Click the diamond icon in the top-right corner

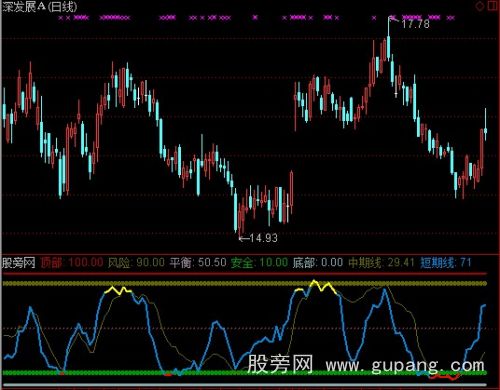(x=480, y=6)
